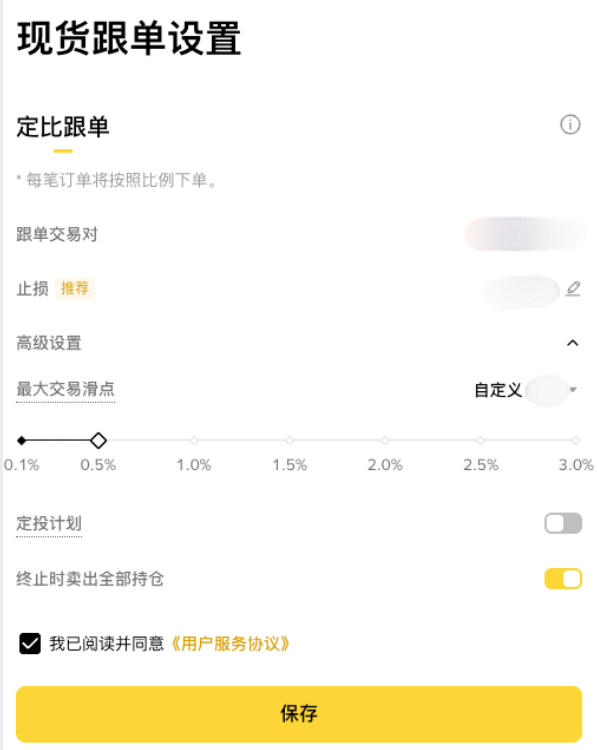Viewport: 597px width, 750px height.
Task: Select the 2.0% slippage marker
Action: [x=385, y=441]
